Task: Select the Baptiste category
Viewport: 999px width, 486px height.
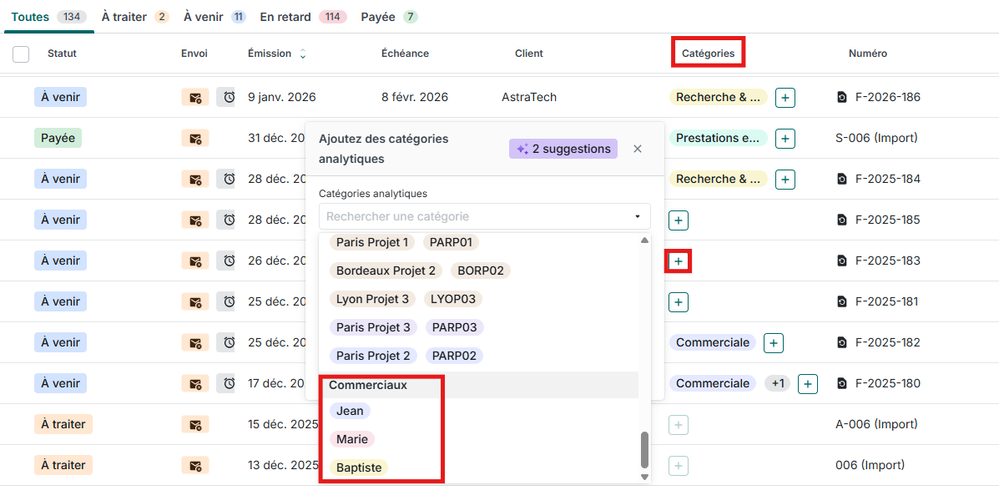Action: click(x=358, y=467)
